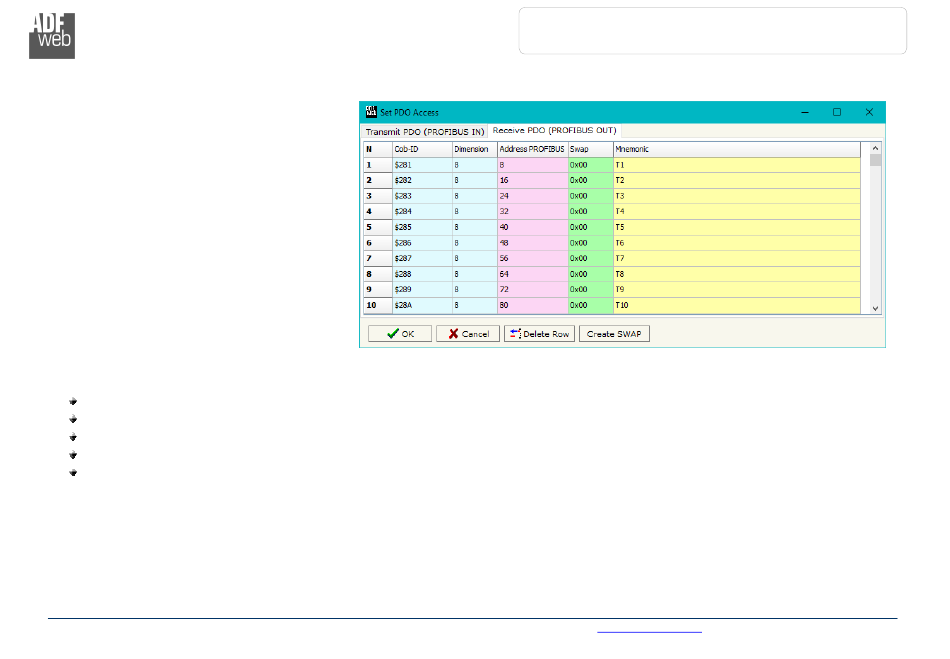Click Address PROFIBUS cell 56
This screenshot has height=659, width=950.
point(533,259)
